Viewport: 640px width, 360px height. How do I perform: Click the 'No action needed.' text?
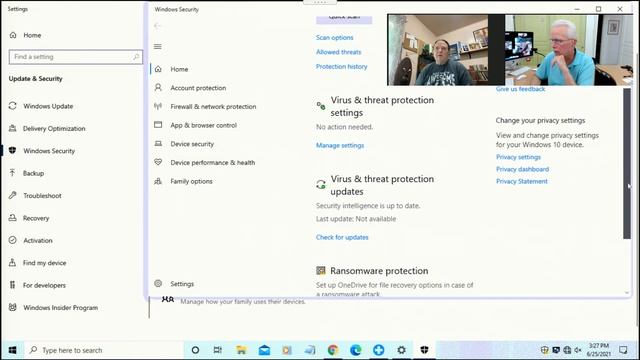pyautogui.click(x=344, y=127)
